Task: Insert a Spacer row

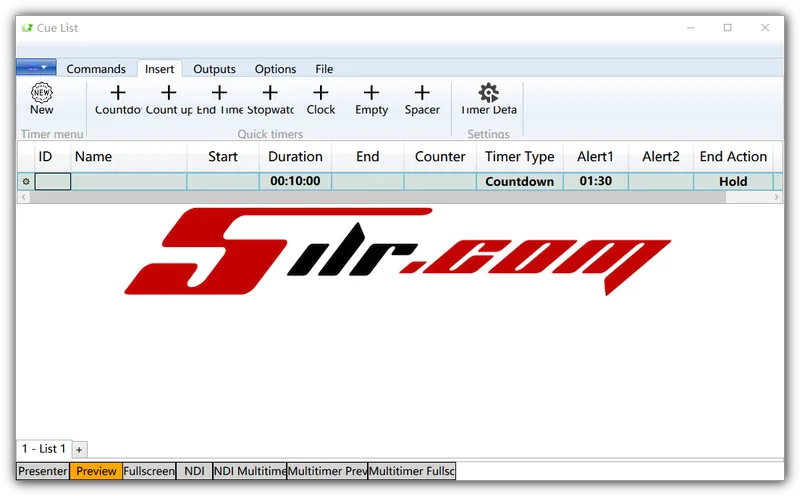Action: [x=422, y=98]
